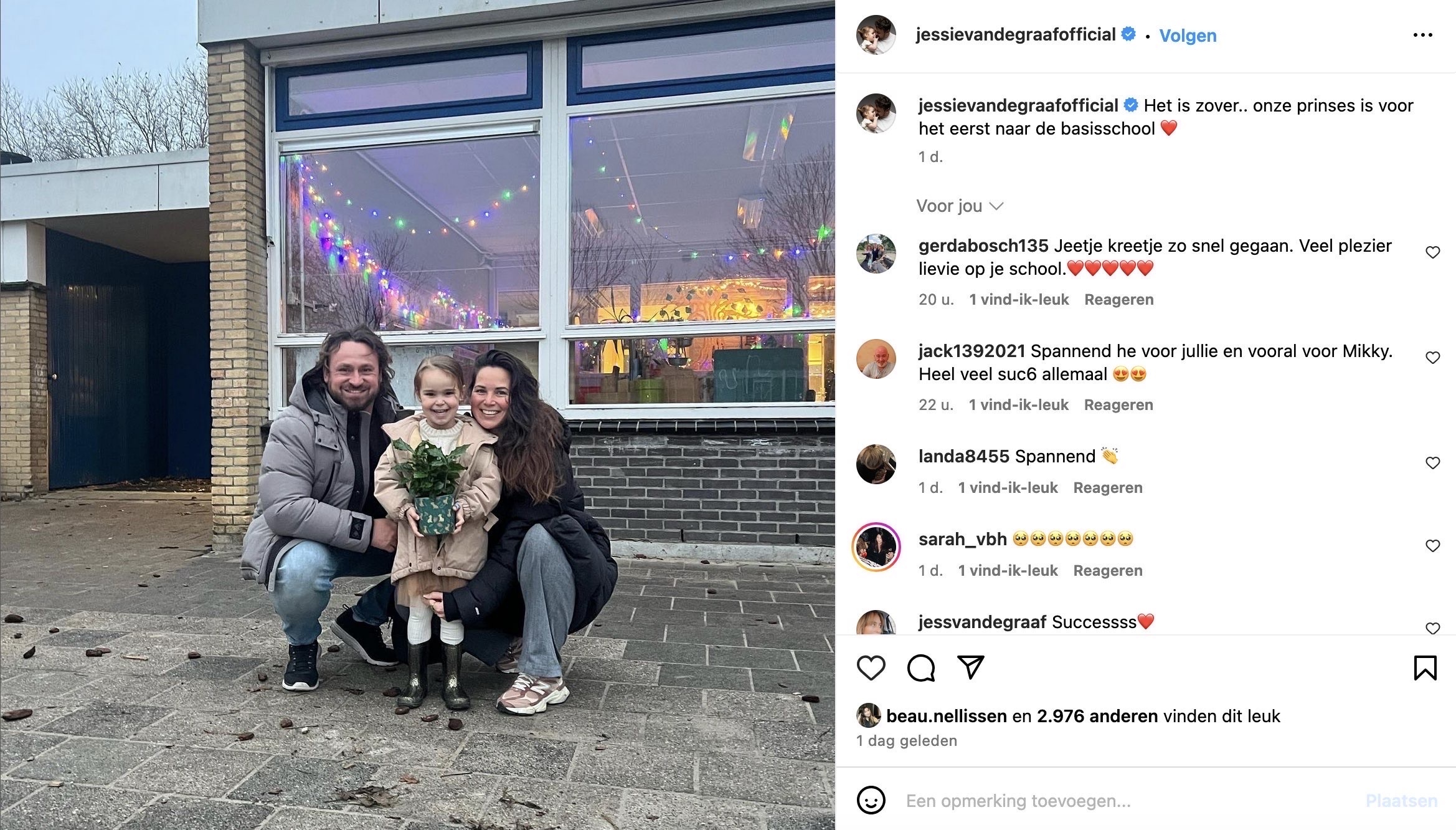Click the comment input field

1127,801
